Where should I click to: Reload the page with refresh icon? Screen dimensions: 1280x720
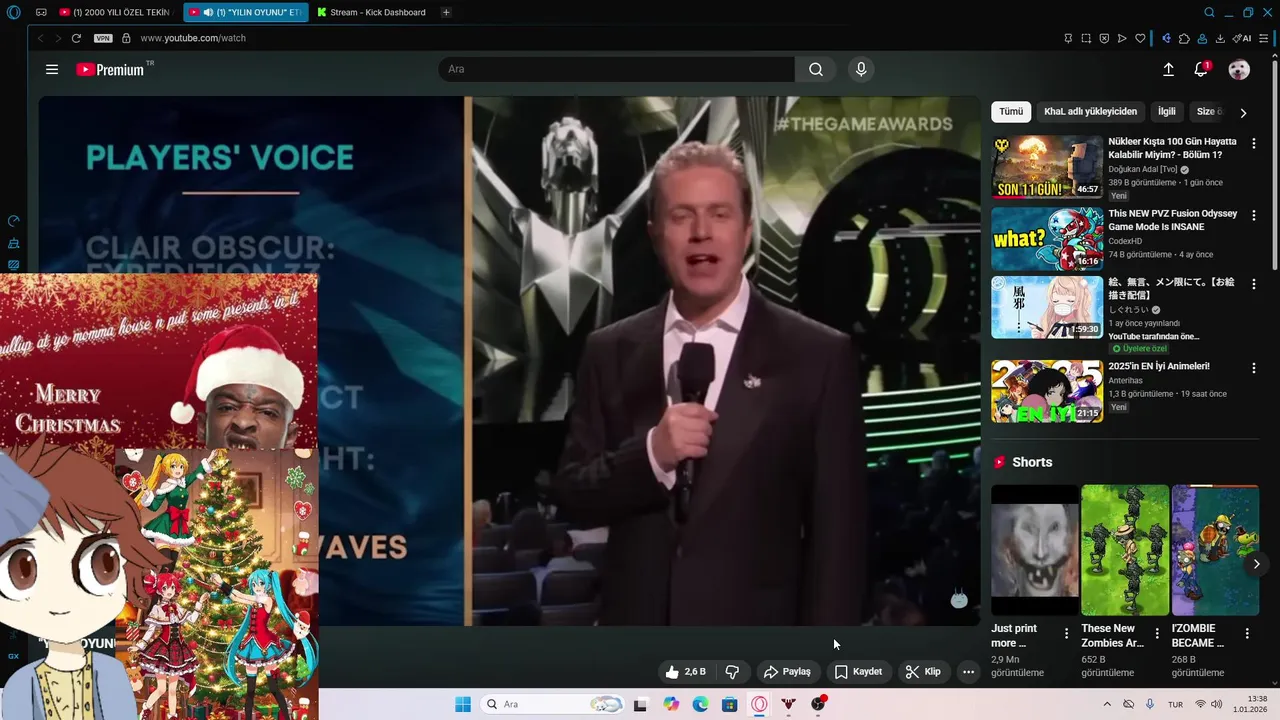coord(76,38)
